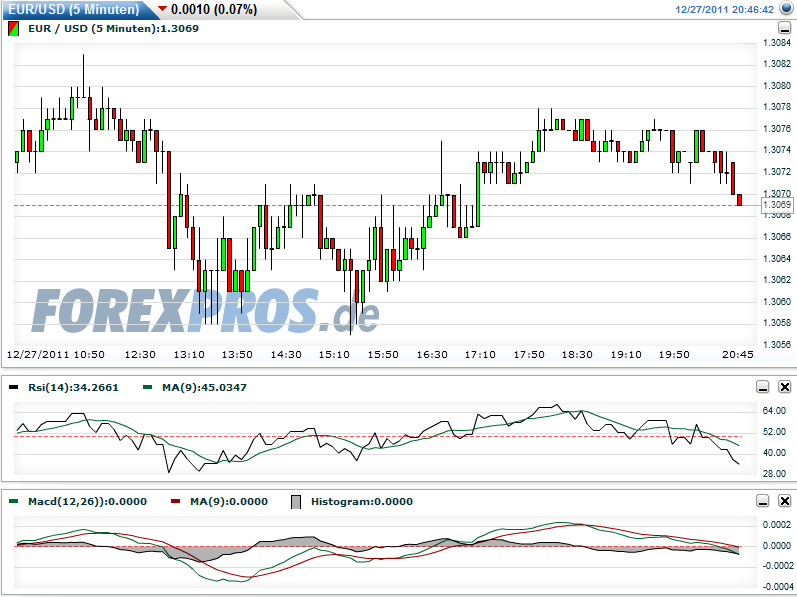The width and height of the screenshot is (797, 597).
Task: Click the last red candlestick at 1.3069
Action: click(739, 200)
